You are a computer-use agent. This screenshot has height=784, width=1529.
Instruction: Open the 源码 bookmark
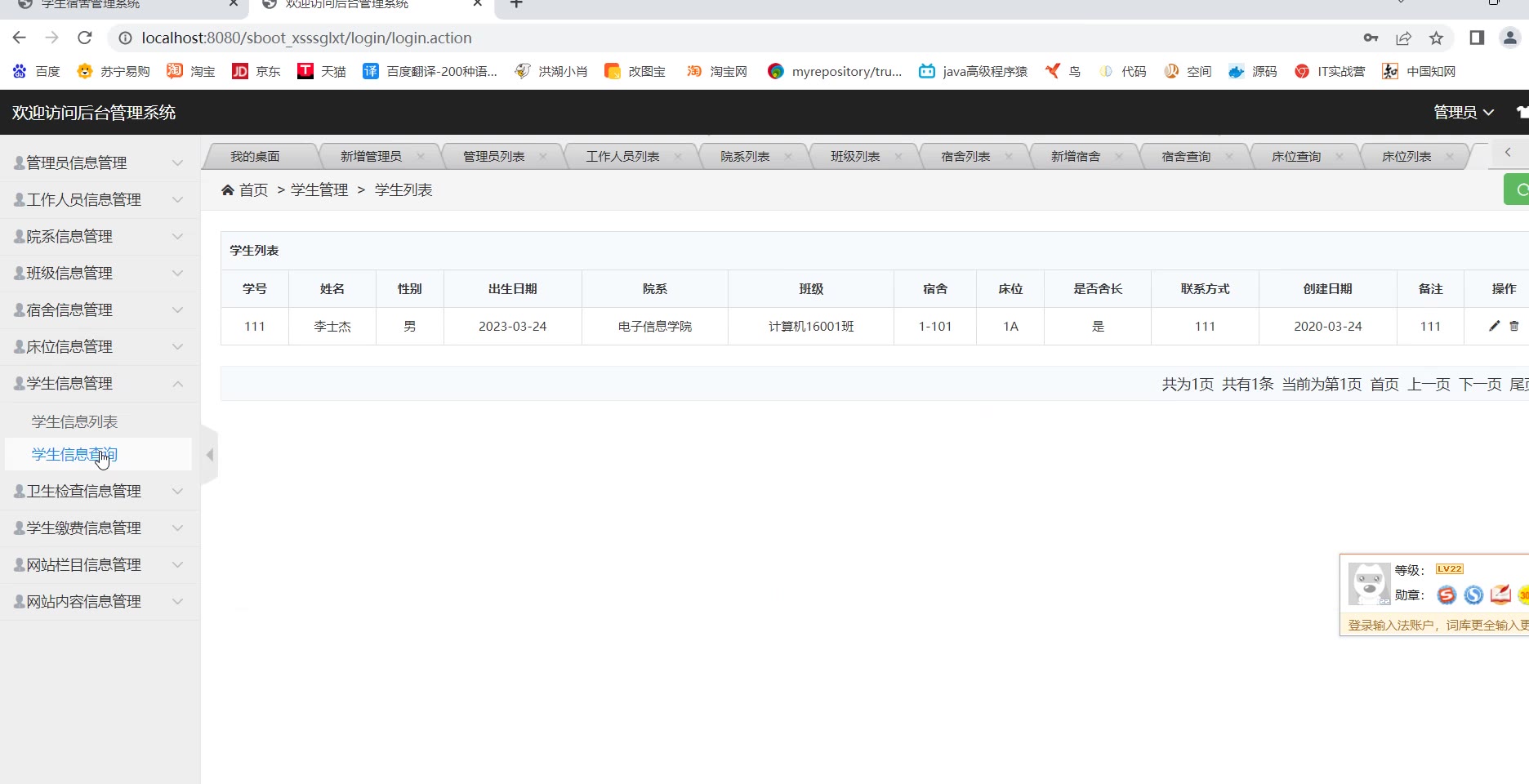[1253, 71]
